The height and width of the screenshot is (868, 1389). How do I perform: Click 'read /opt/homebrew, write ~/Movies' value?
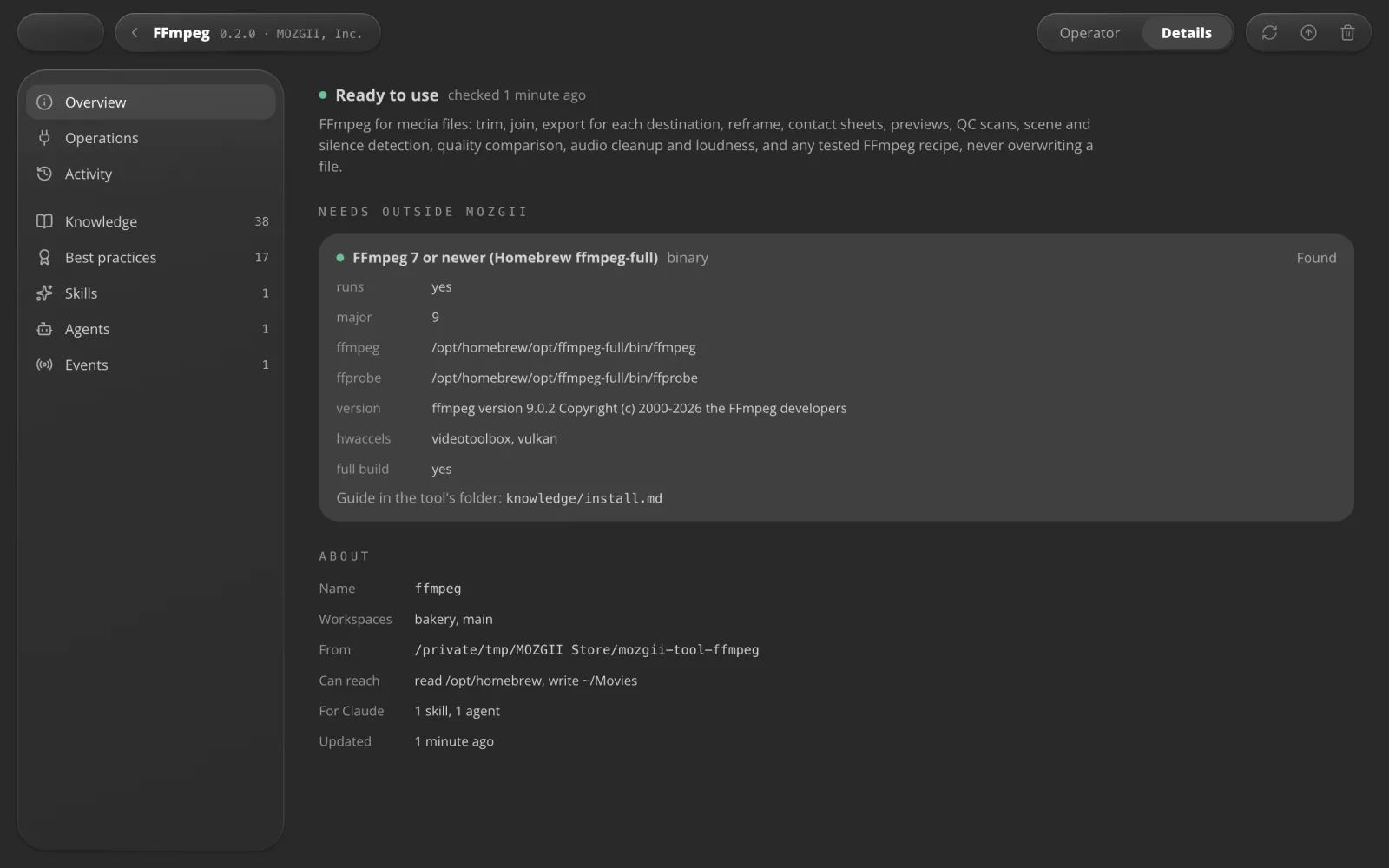click(x=525, y=681)
